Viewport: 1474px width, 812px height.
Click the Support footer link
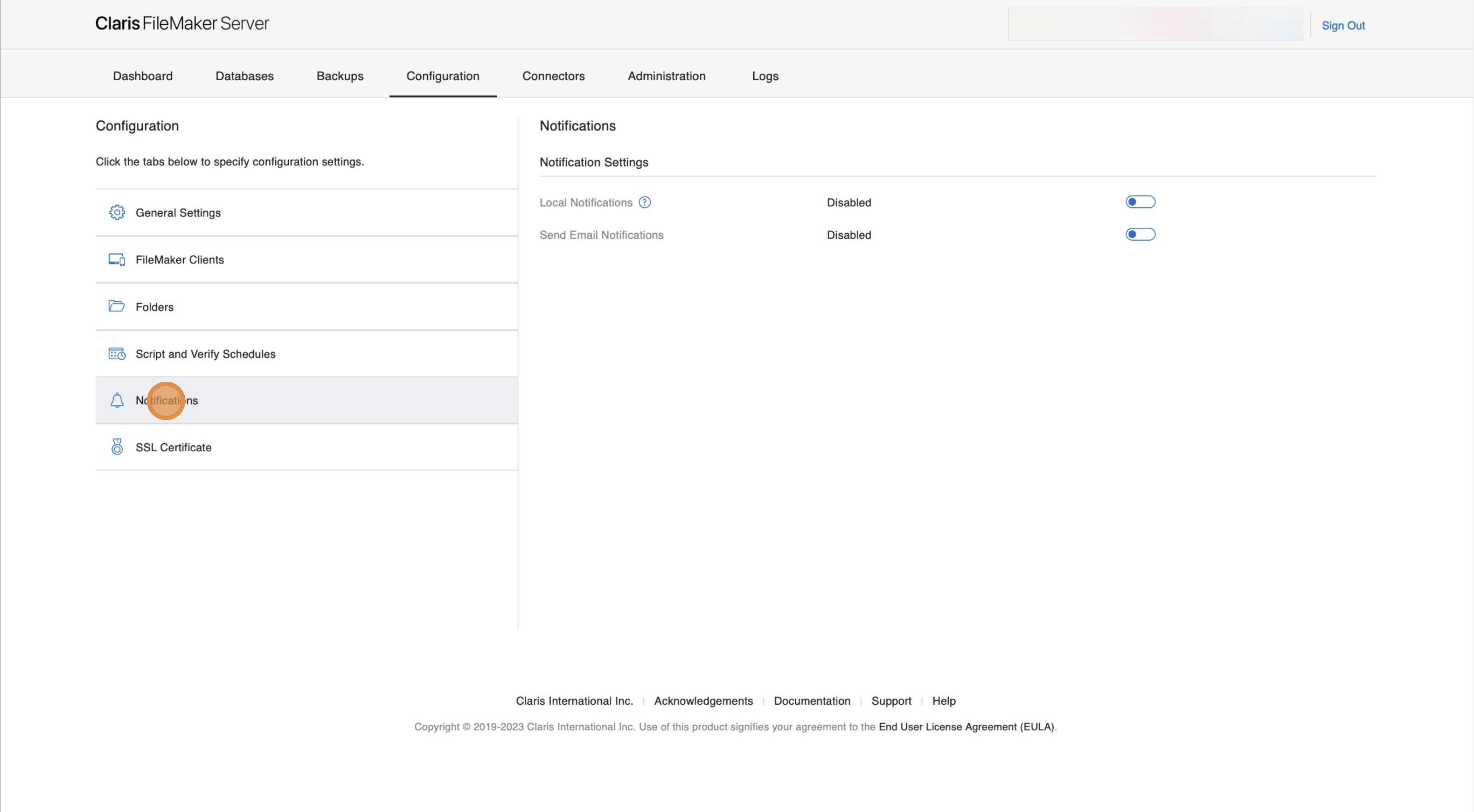click(x=891, y=701)
